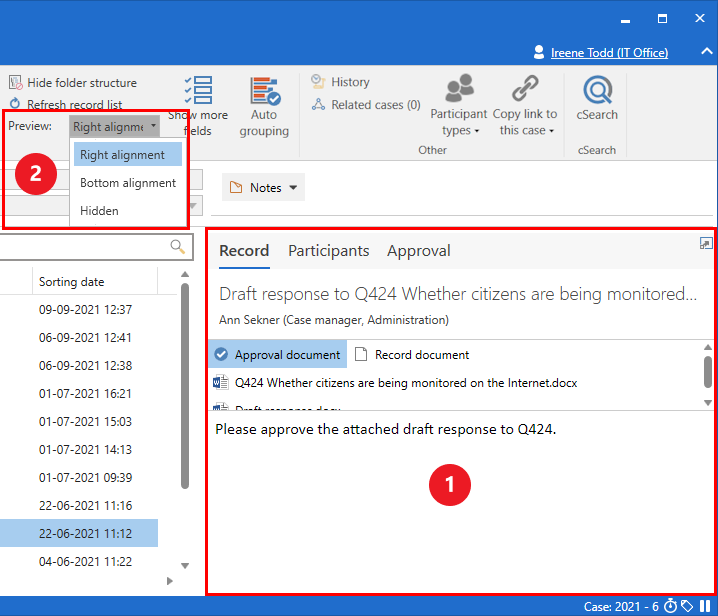This screenshot has height=616, width=718.
Task: Click the pop-out preview icon
Action: [706, 243]
